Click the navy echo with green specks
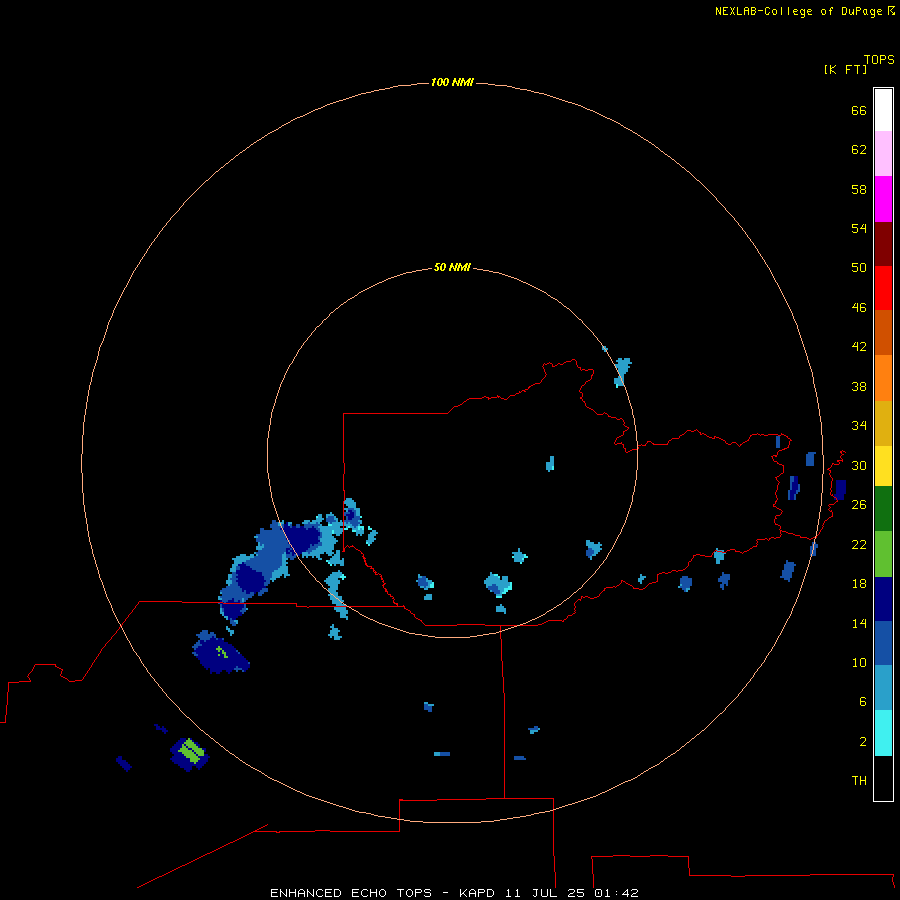The width and height of the screenshot is (900, 900). coord(220,653)
